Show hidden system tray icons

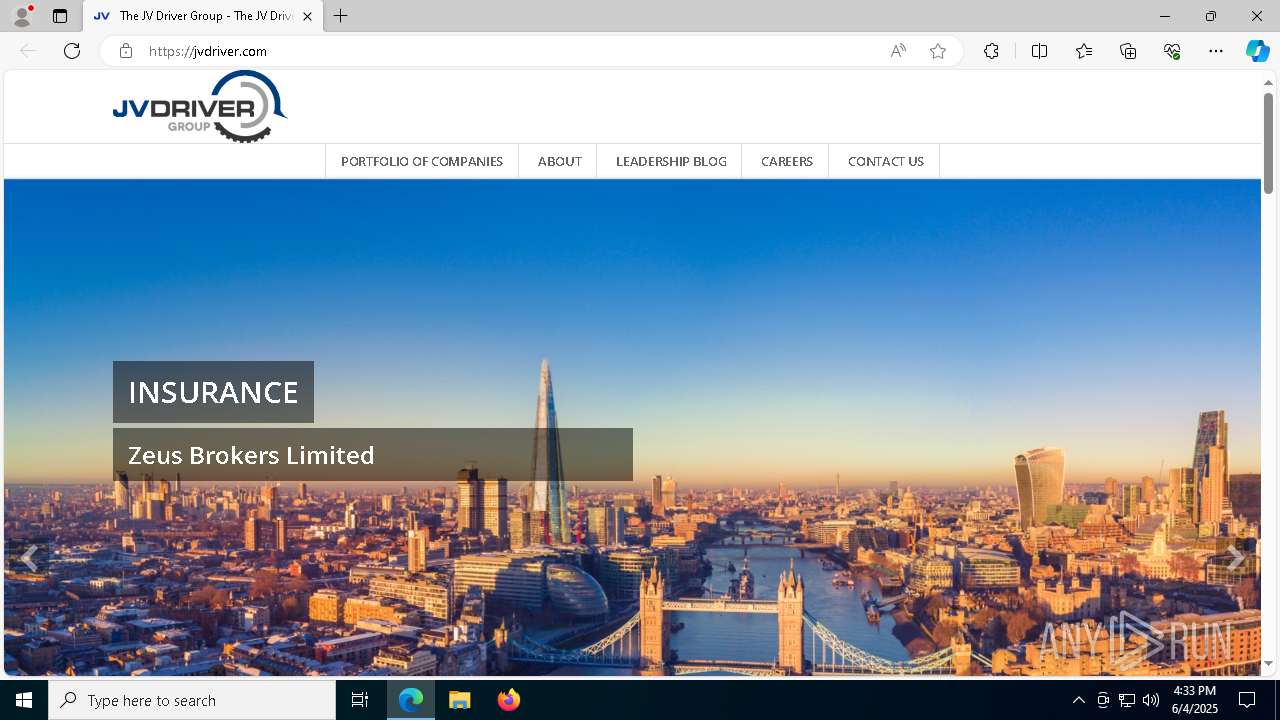(1078, 700)
